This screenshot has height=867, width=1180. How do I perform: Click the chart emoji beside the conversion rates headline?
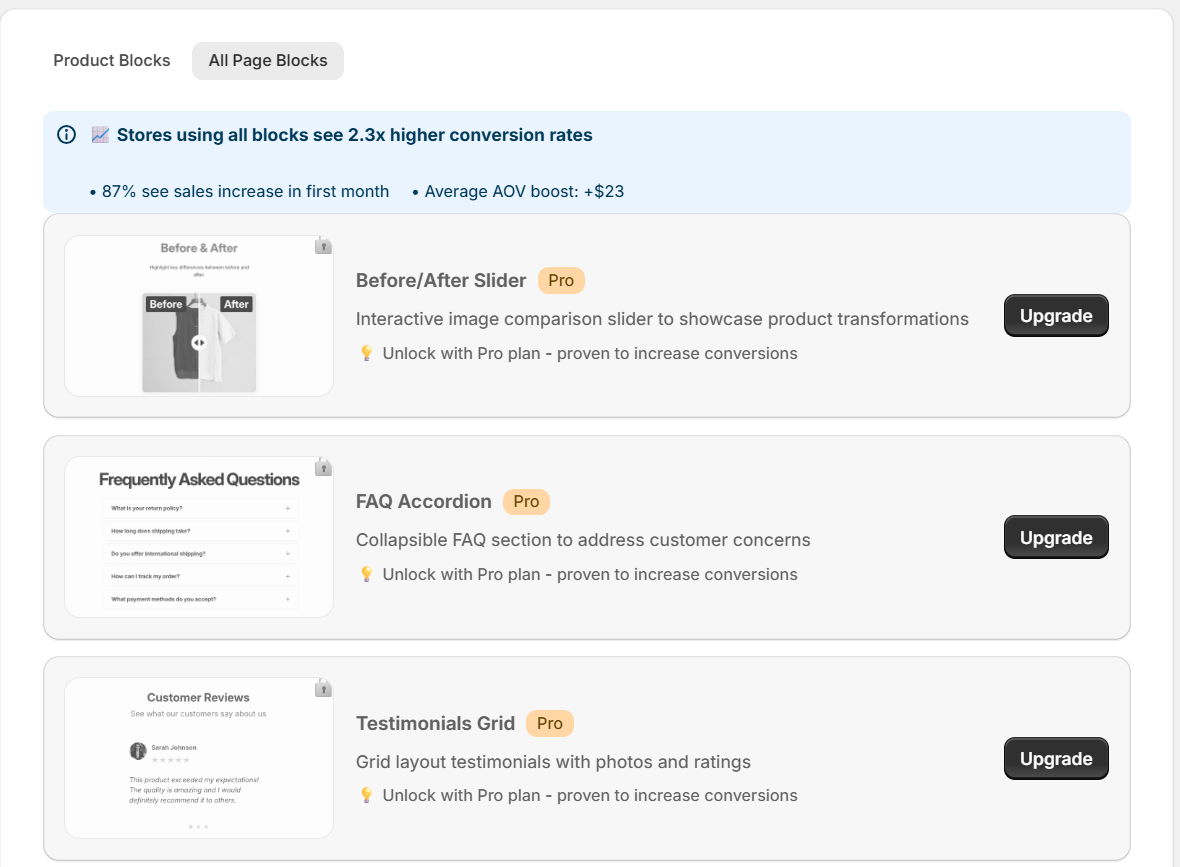coord(100,135)
